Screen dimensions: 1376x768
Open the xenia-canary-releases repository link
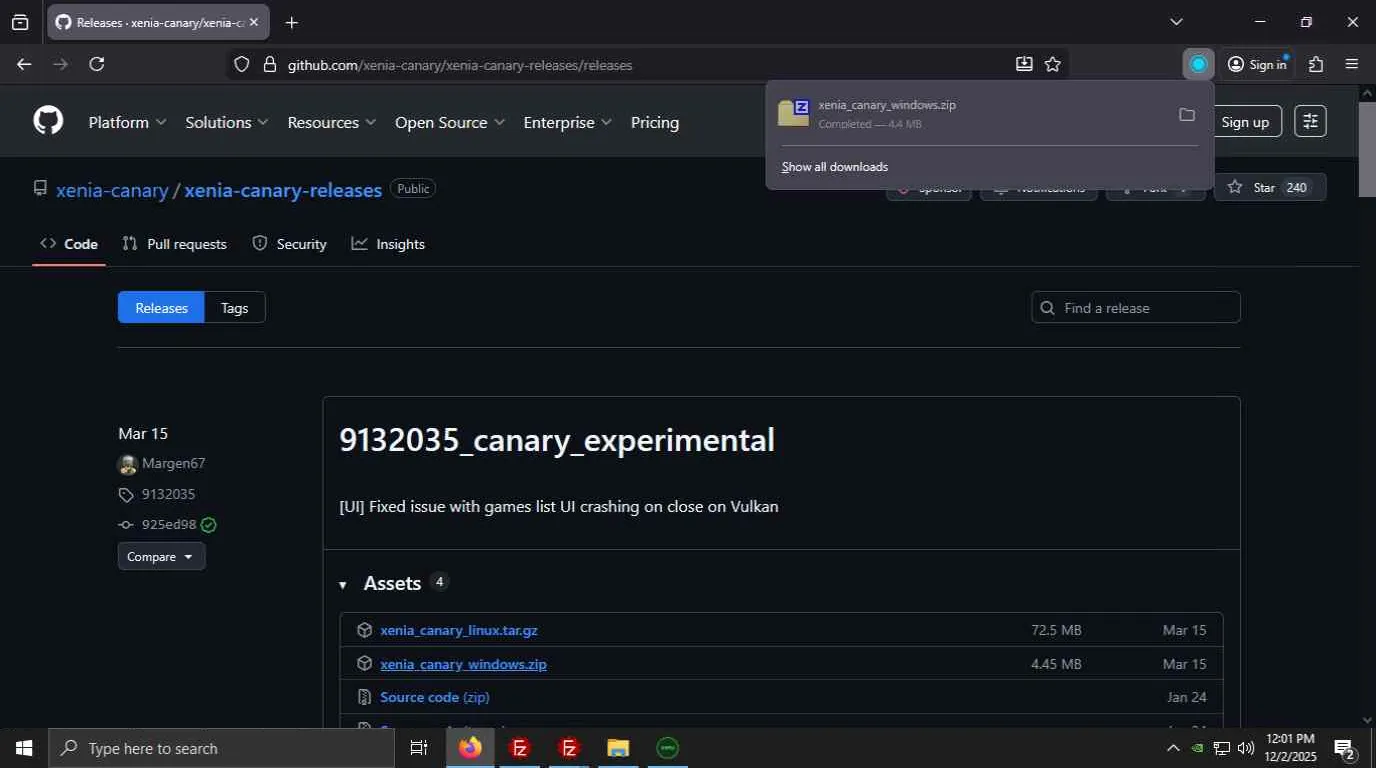(283, 190)
